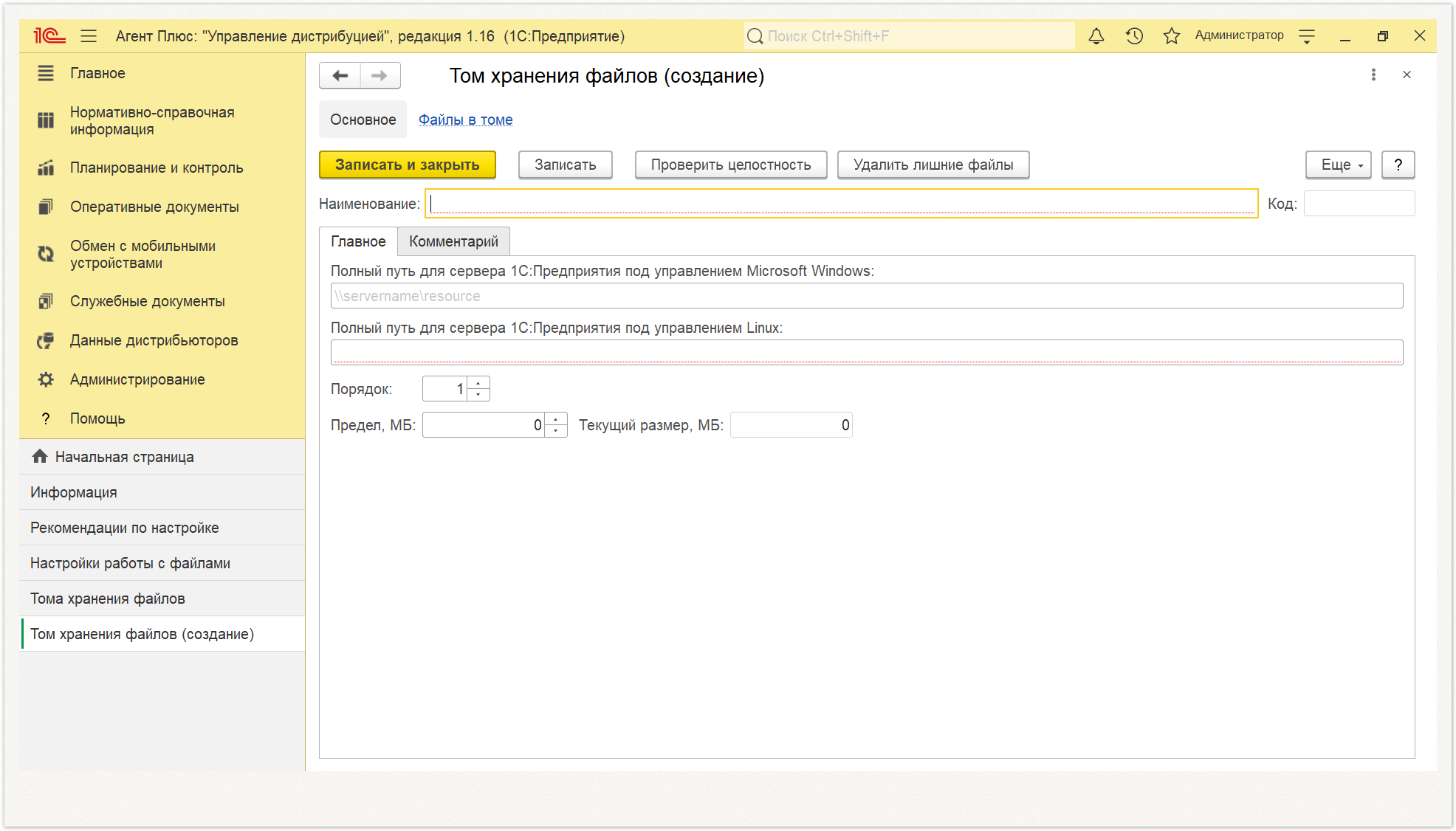Viewport: 1456px width, 831px height.
Task: Go forward with the right arrow button
Action: point(380,75)
